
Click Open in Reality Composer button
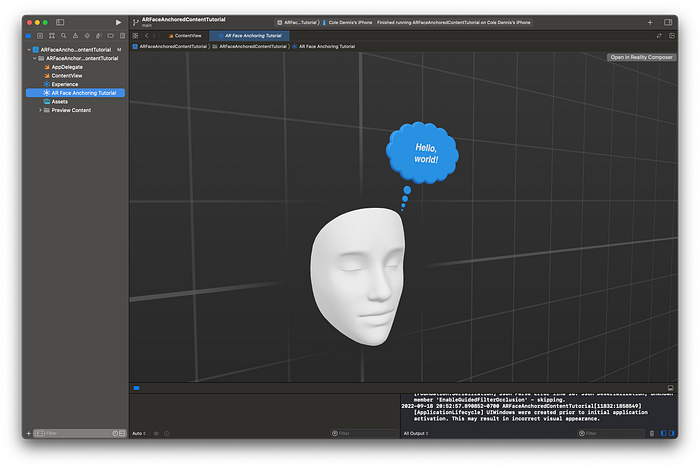coord(641,57)
